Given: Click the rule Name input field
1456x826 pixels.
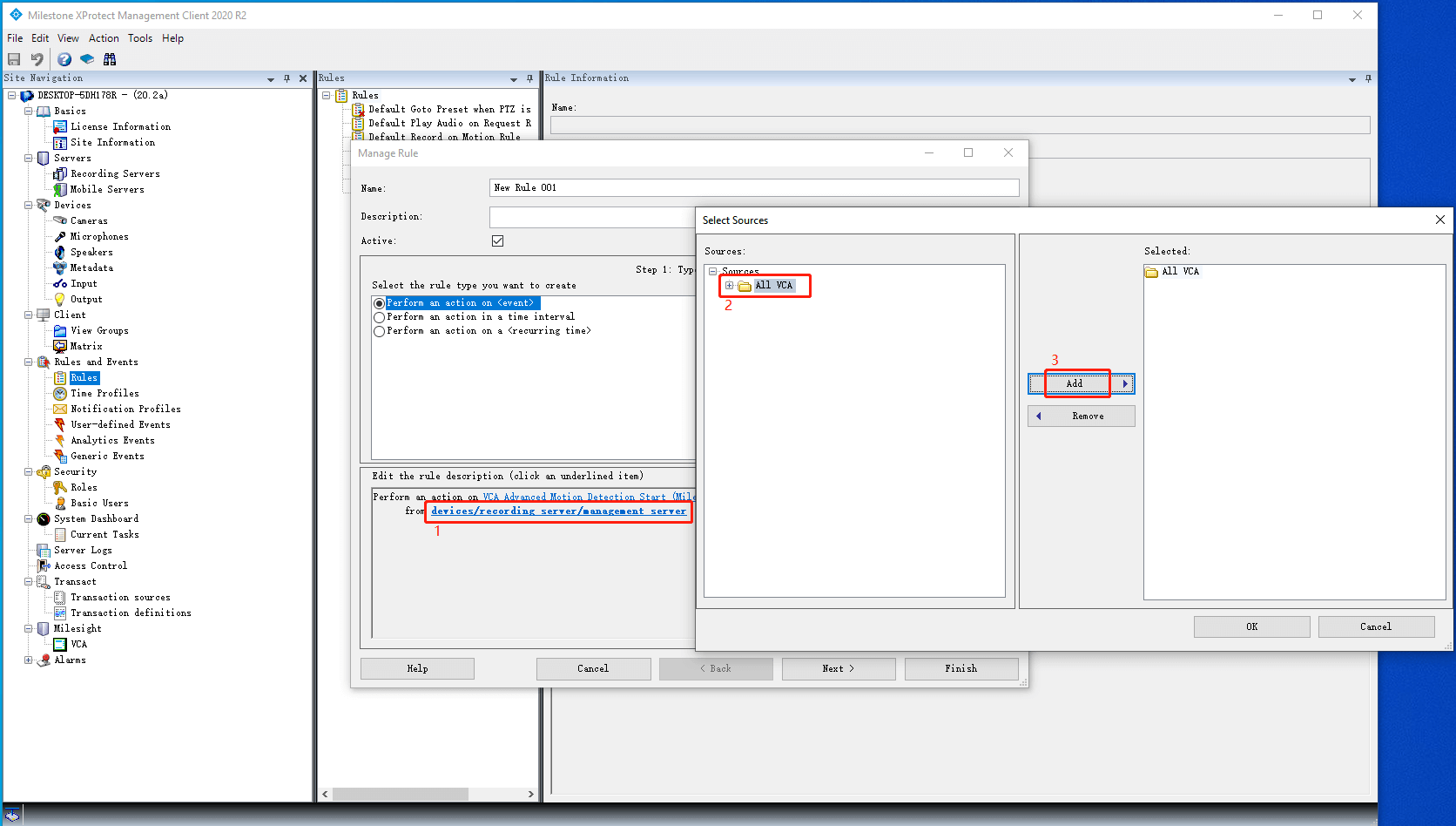Looking at the screenshot, I should coord(754,187).
